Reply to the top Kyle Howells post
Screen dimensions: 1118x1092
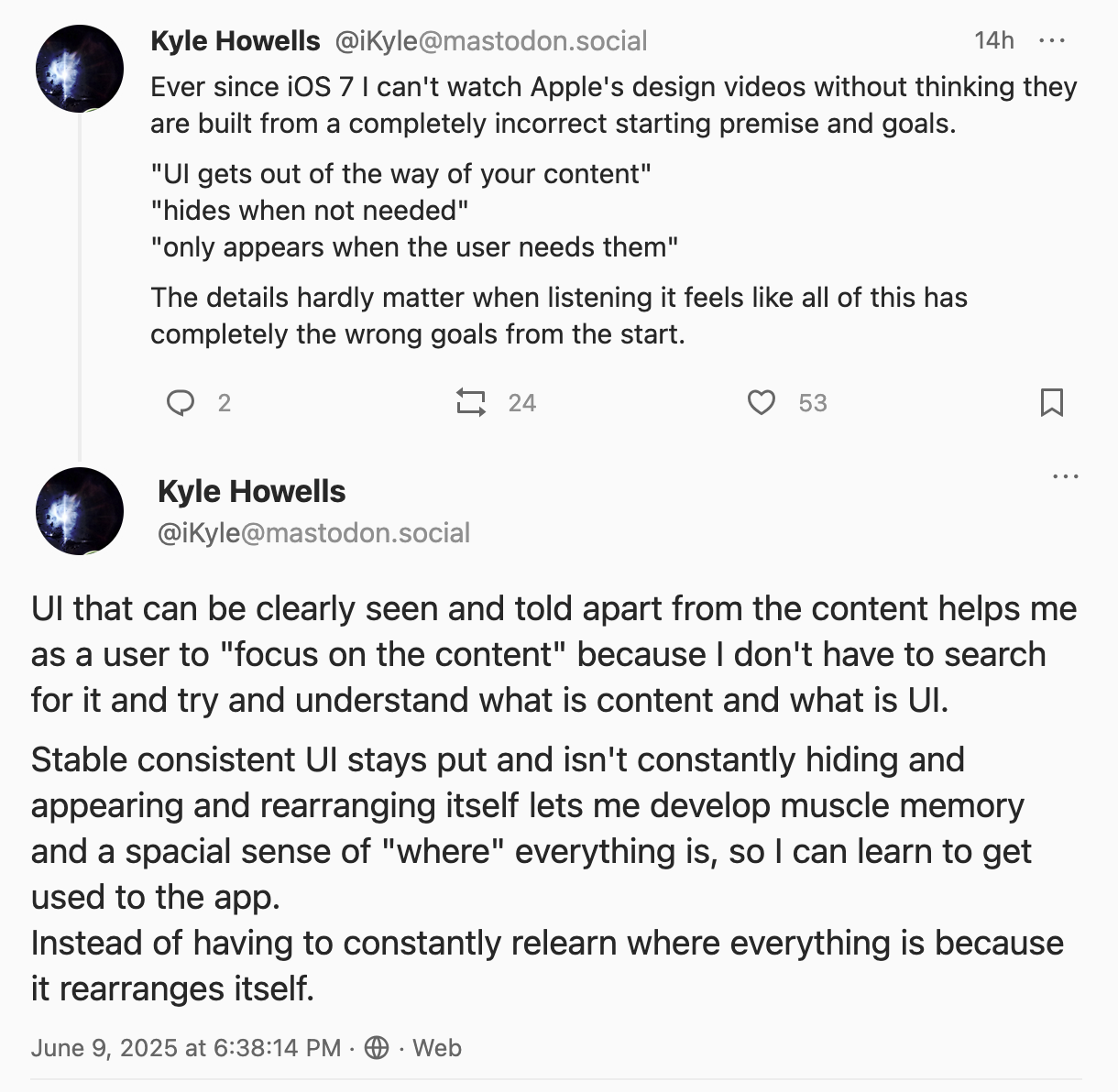pyautogui.click(x=181, y=402)
